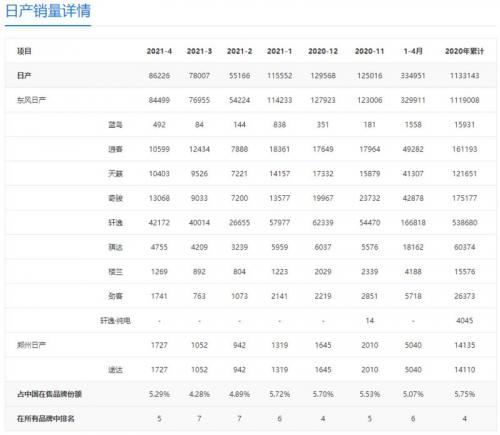Select the 1133143 cumulative value
Image resolution: width=500 pixels, height=435 pixels.
tap(465, 76)
